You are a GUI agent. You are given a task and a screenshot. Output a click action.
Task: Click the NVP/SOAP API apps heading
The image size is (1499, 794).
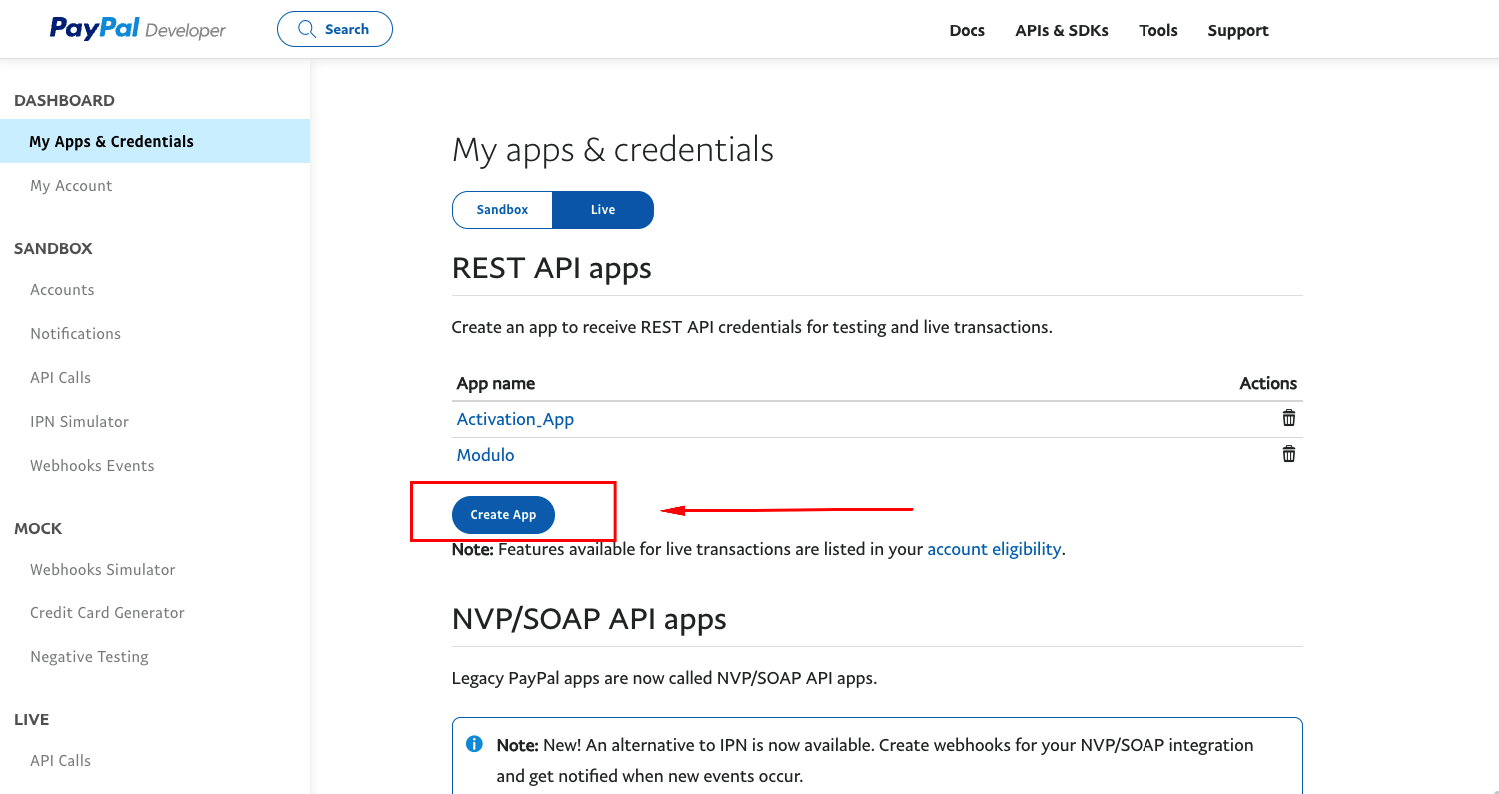click(589, 619)
